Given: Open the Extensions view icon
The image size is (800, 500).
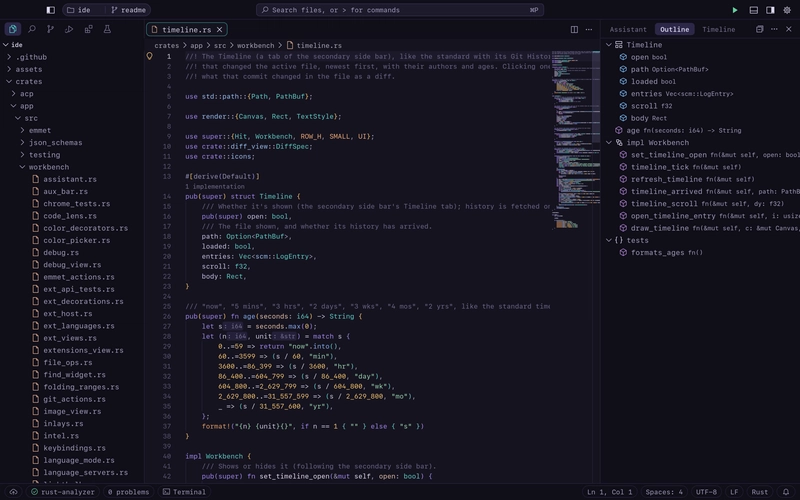Looking at the screenshot, I should [88, 29].
